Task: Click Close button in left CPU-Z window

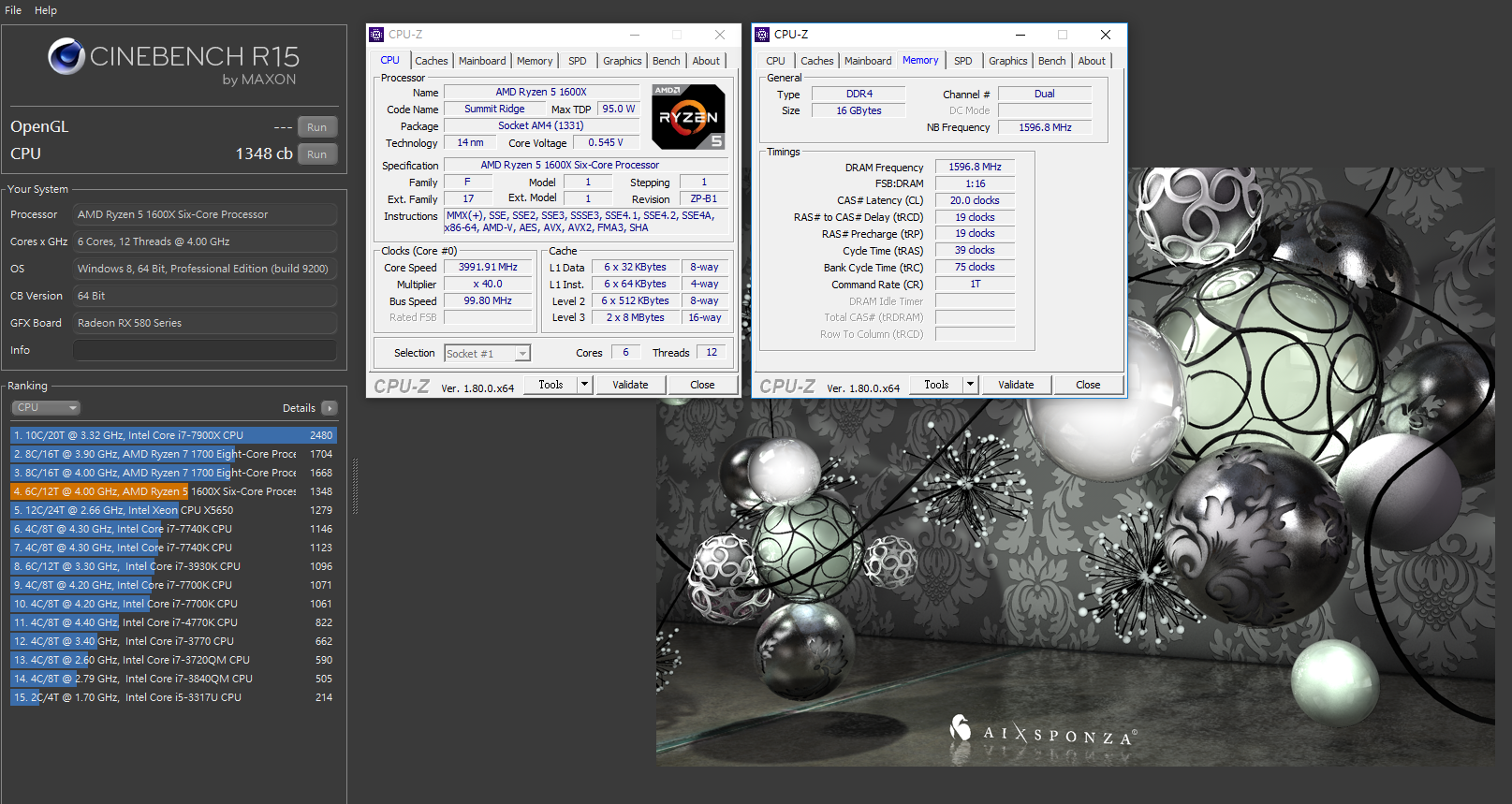Action: [x=702, y=385]
